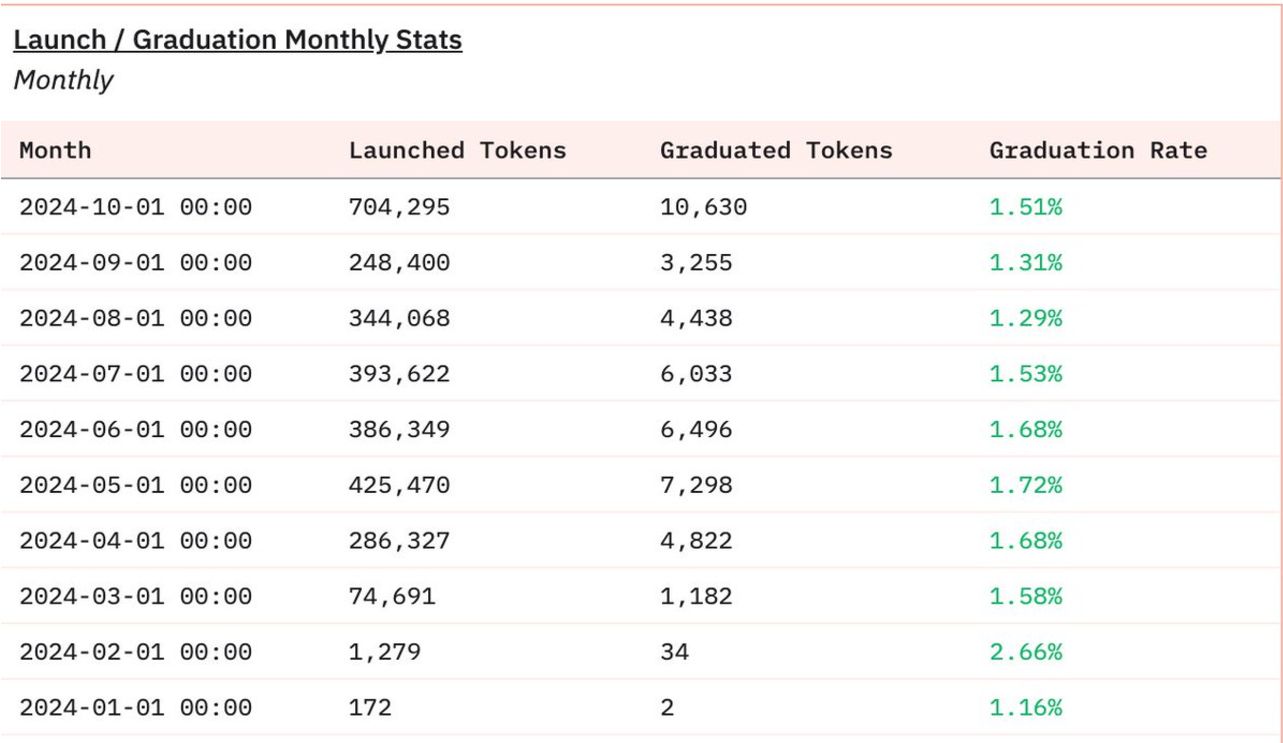Viewport: 1283px width, 743px height.
Task: Sort by Graduated Tokens column header
Action: [775, 151]
